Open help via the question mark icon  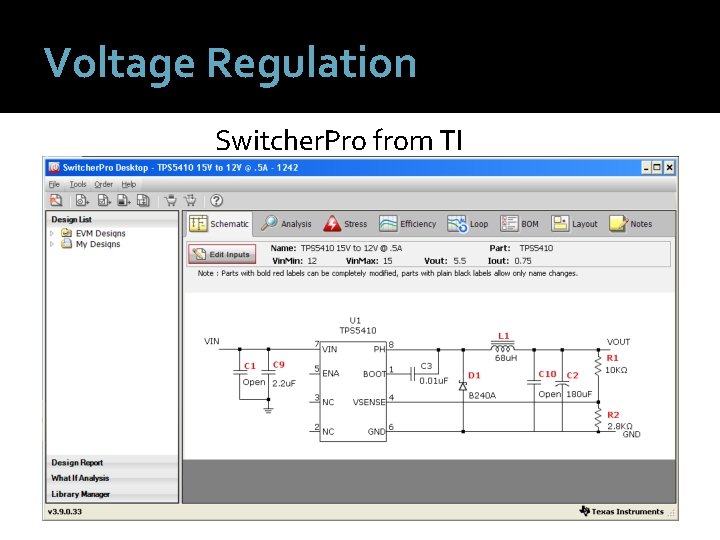pos(216,200)
